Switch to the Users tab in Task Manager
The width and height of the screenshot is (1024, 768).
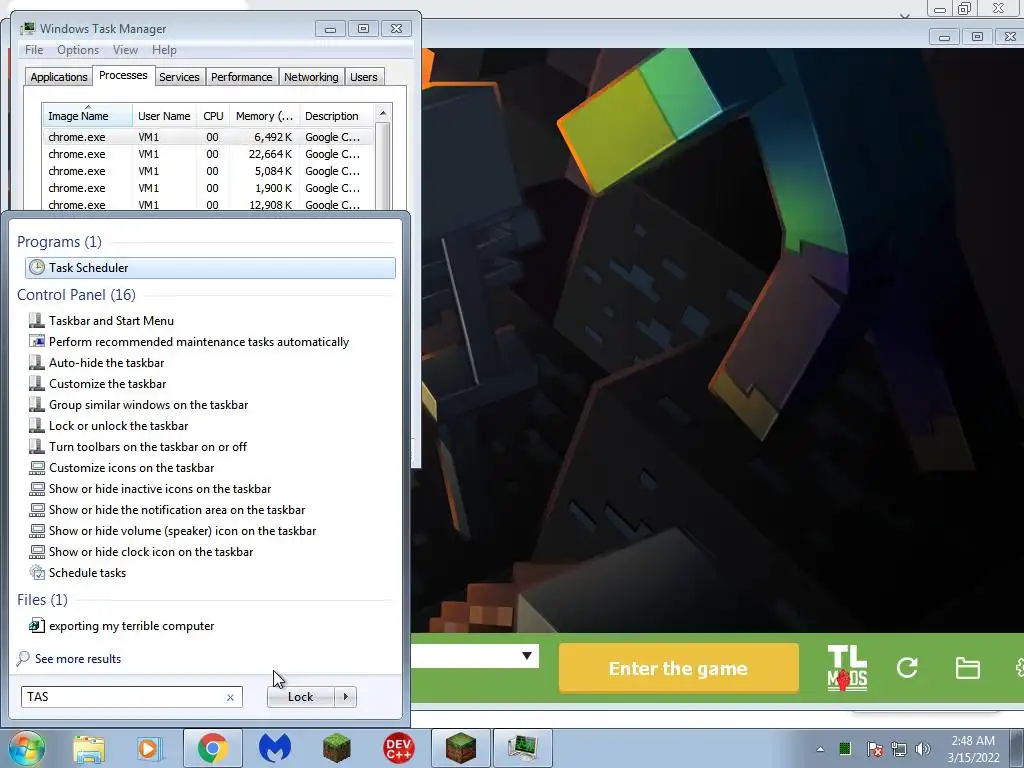[x=364, y=77]
